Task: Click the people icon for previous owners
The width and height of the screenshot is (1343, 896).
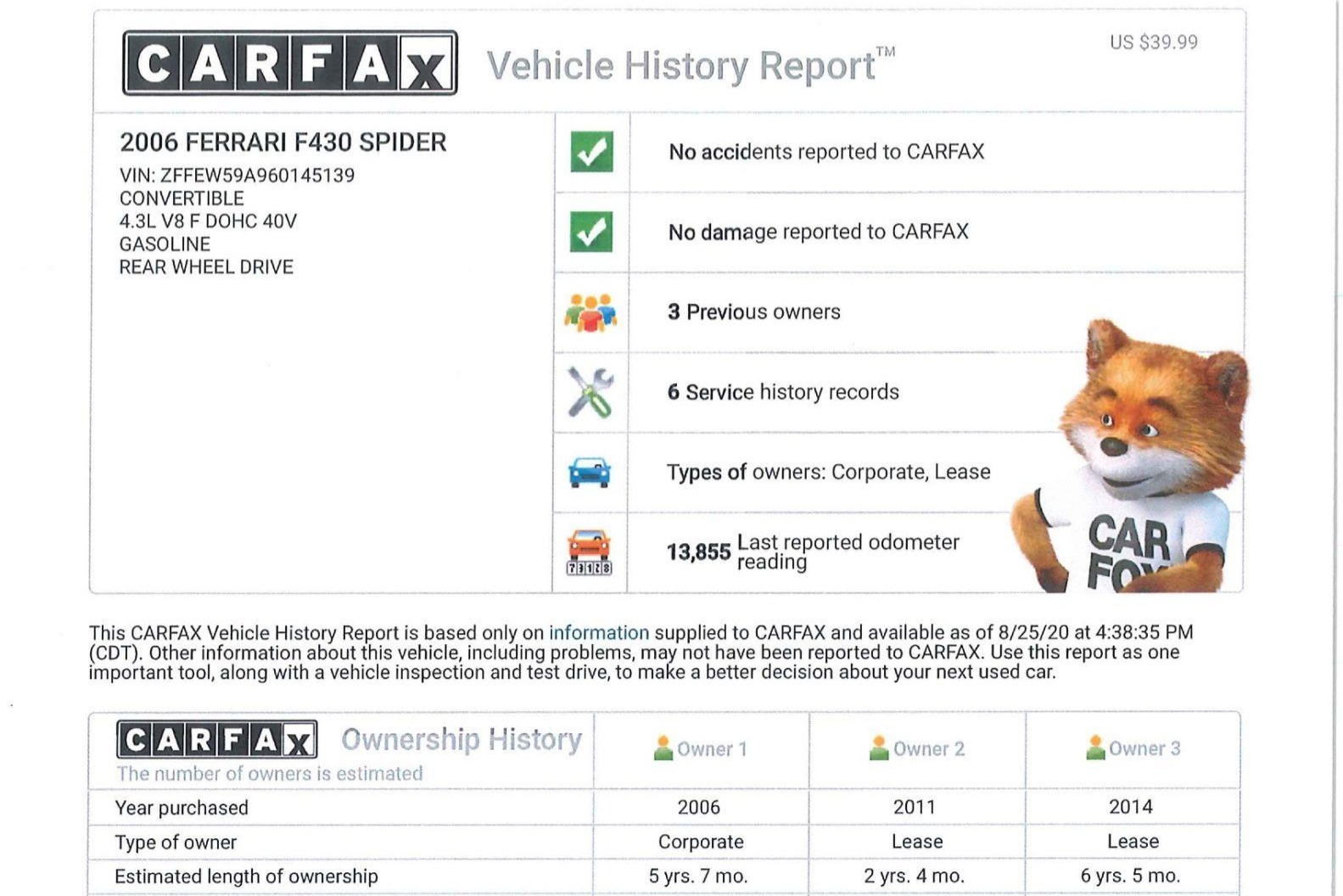Action: (590, 312)
